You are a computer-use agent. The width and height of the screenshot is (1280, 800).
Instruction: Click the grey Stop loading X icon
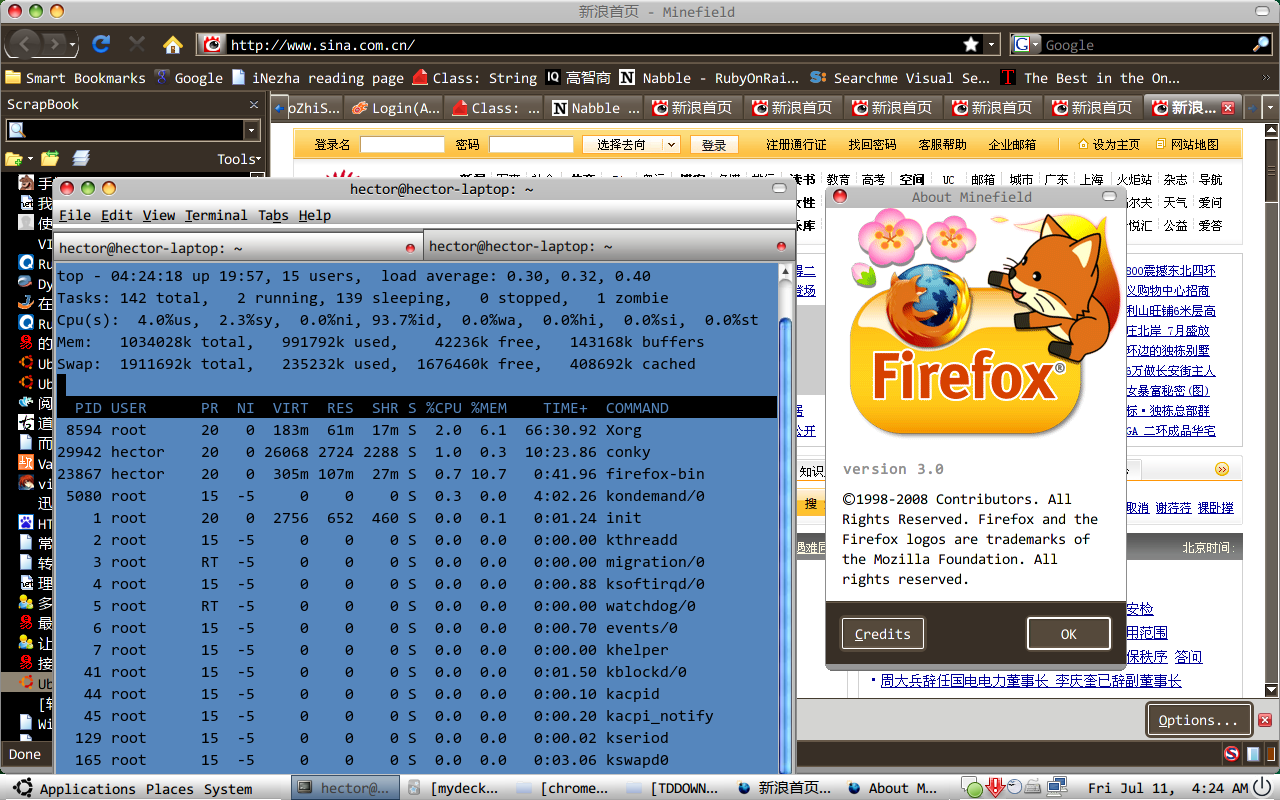point(137,44)
